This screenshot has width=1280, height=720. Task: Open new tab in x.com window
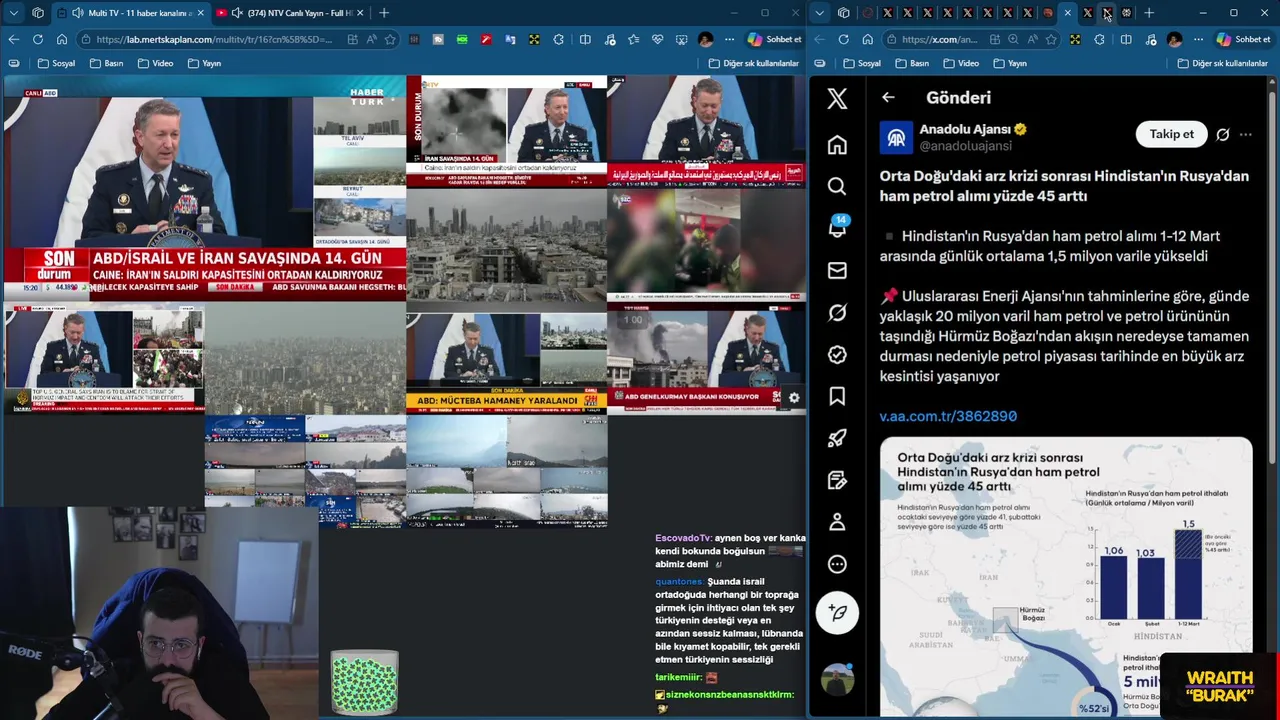pos(1149,13)
